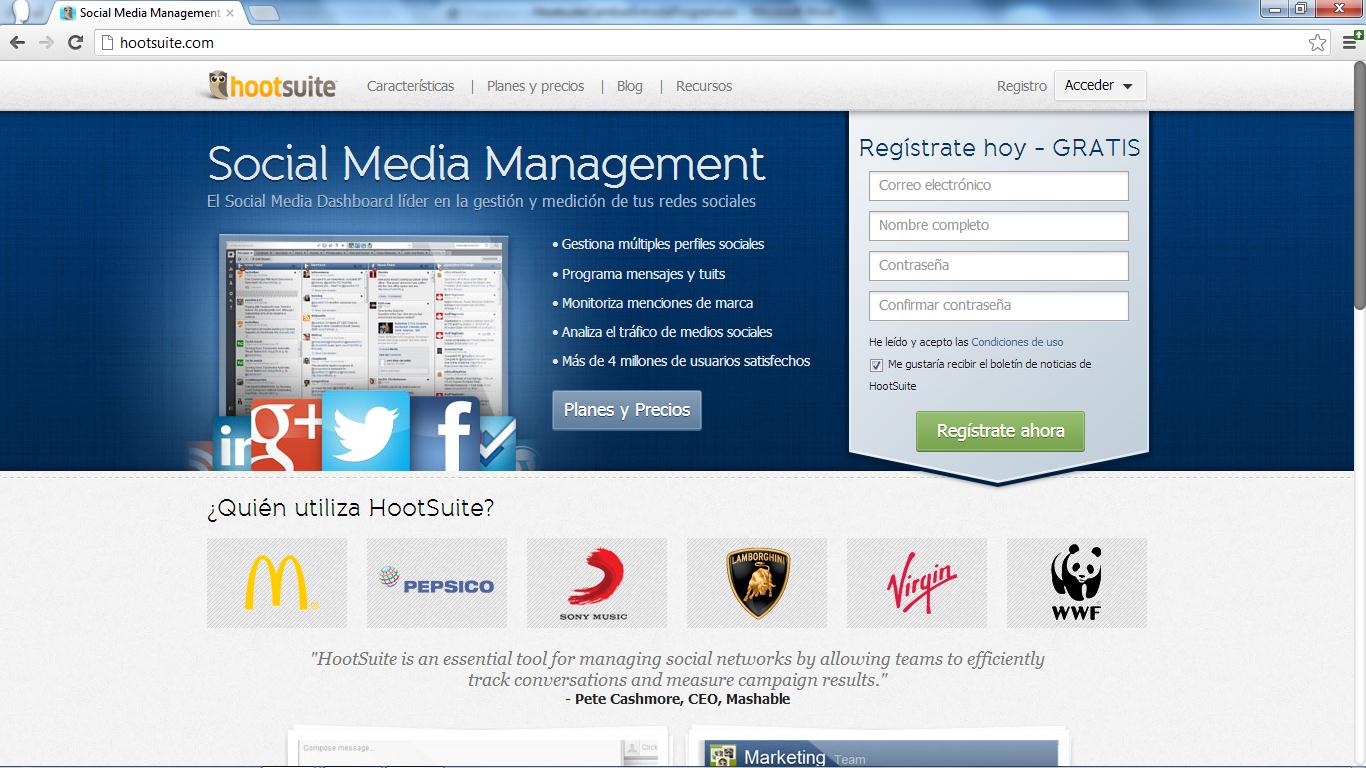Screen dimensions: 1366x768
Task: Click 'Analiza el tráfico de medios sociales' bullet
Action: 662,332
